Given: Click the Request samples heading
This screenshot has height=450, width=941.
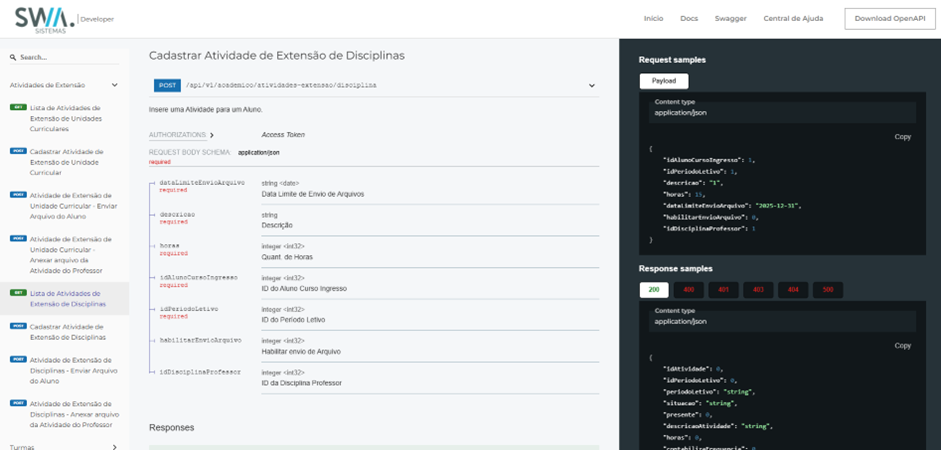Looking at the screenshot, I should [x=672, y=60].
